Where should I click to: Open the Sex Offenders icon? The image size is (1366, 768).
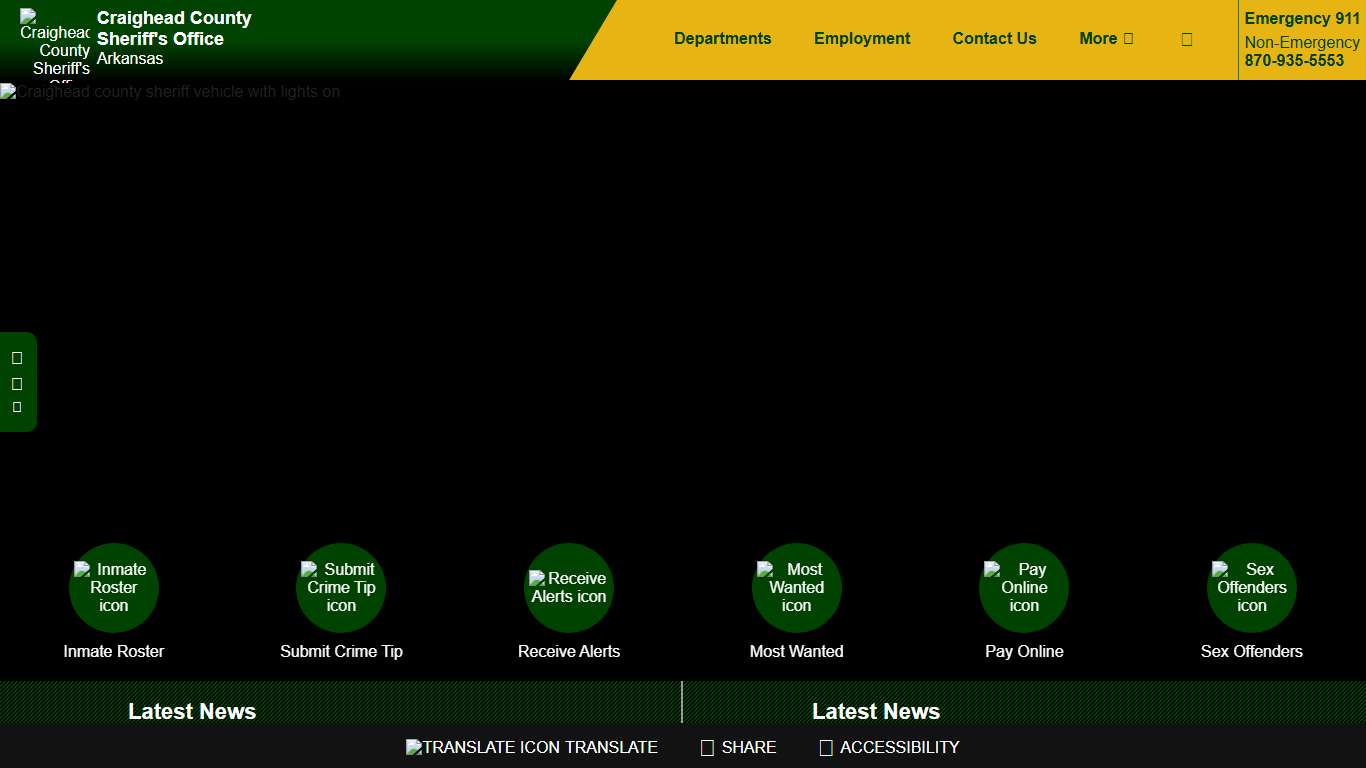click(x=1251, y=588)
